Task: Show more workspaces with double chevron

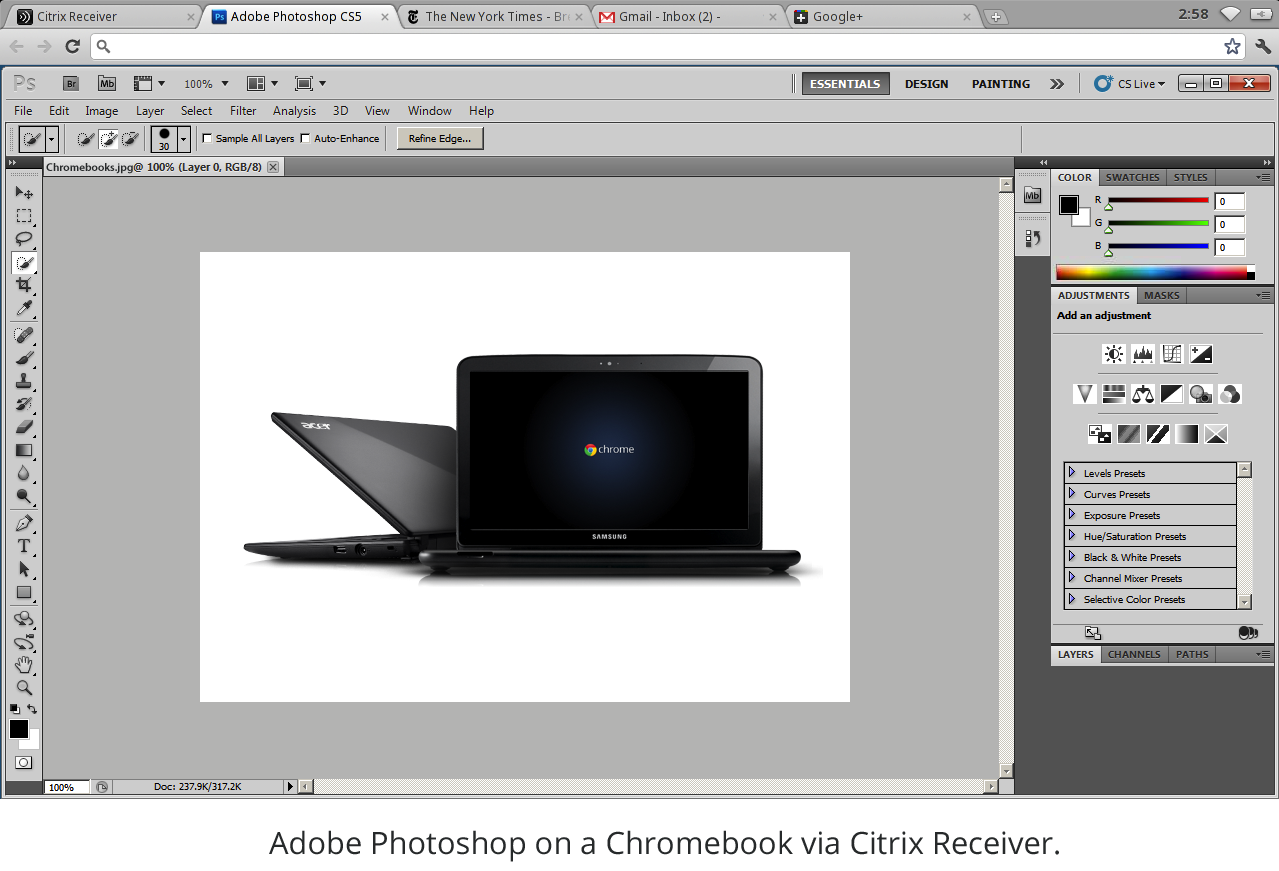Action: [x=1057, y=84]
